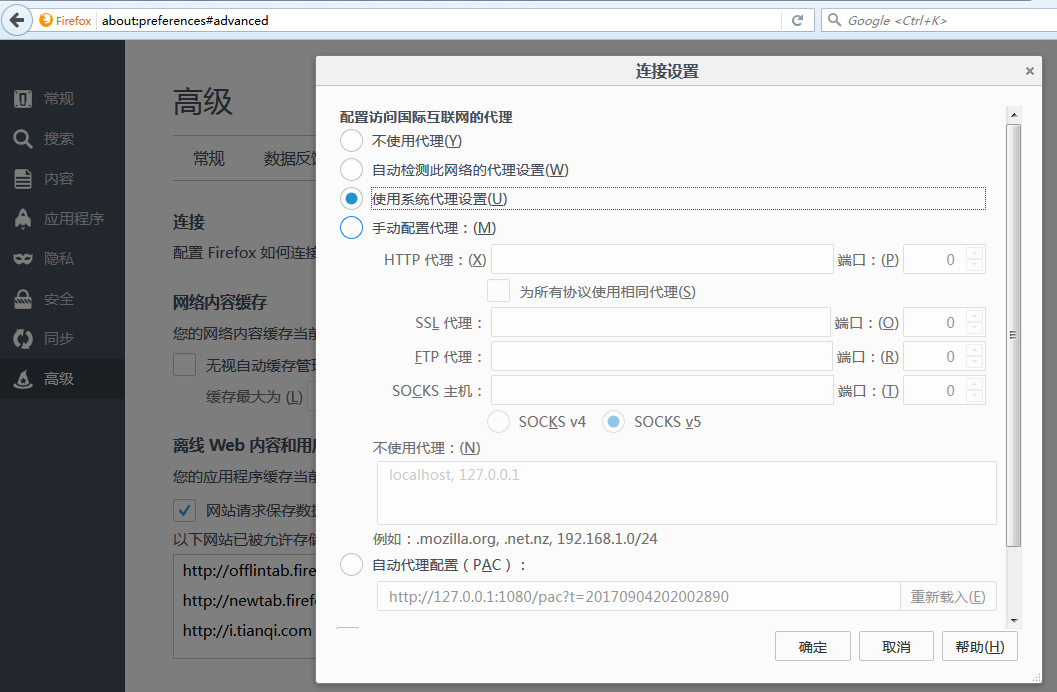Viewport: 1057px width, 692px height.
Task: Switch to the 常规 tab under 高级
Action: pos(209,158)
